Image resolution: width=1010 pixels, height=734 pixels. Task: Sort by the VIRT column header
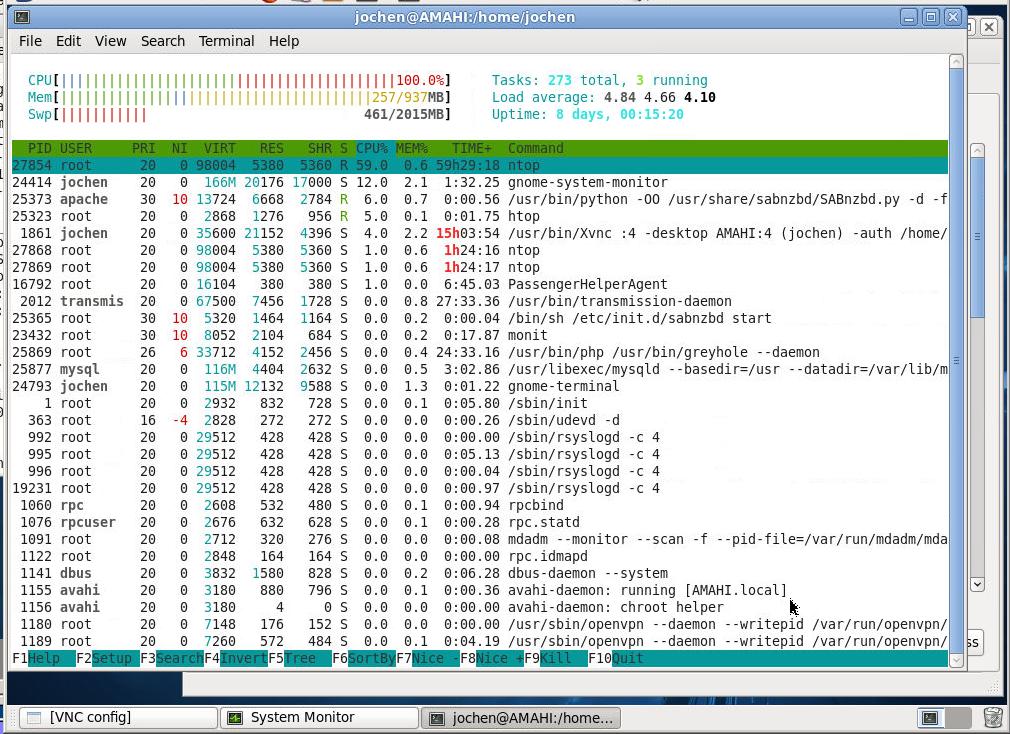tap(220, 148)
